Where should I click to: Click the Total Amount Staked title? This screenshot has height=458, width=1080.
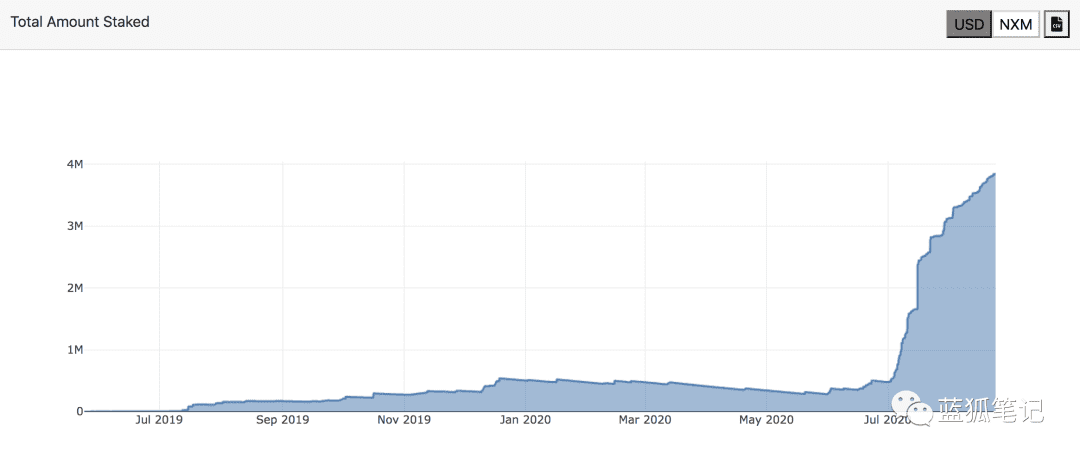pyautogui.click(x=80, y=22)
